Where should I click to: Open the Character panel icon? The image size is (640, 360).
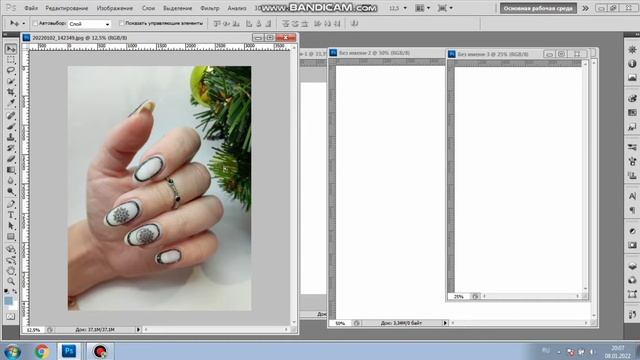pos(632,196)
